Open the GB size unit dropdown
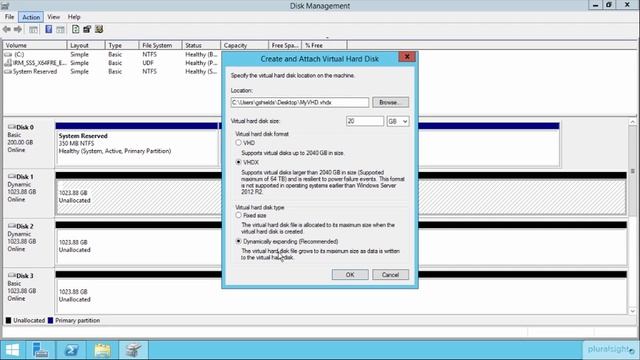640x360 pixels. 398,121
